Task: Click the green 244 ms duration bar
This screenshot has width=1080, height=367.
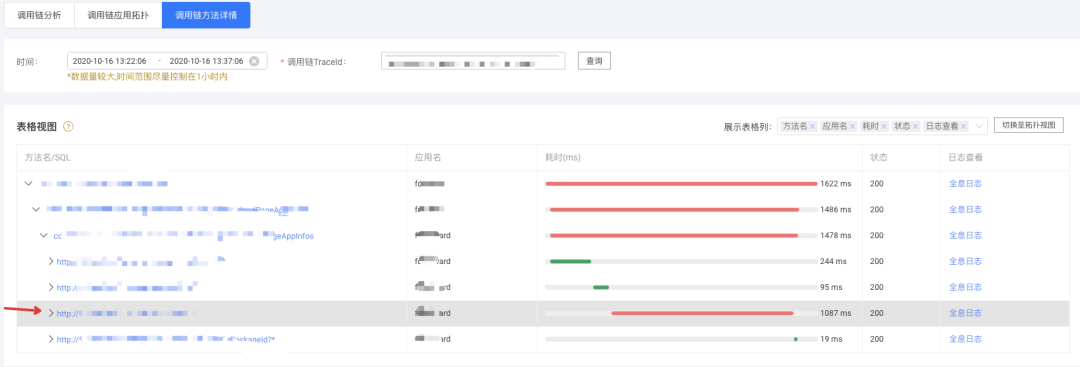Action: click(570, 262)
